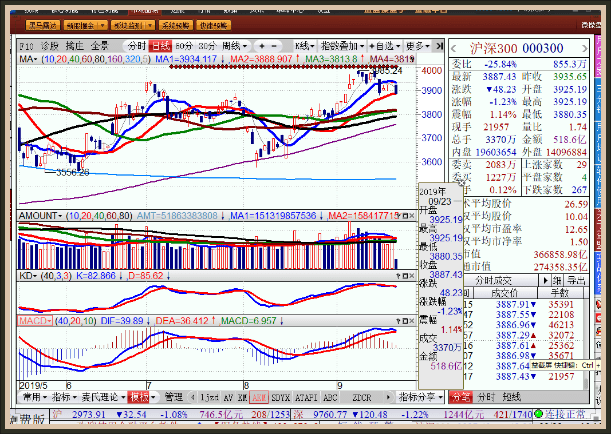Image resolution: width=611 pixels, height=434 pixels.
Task: Click the play arrow beside 分时成交
Action: [545, 280]
